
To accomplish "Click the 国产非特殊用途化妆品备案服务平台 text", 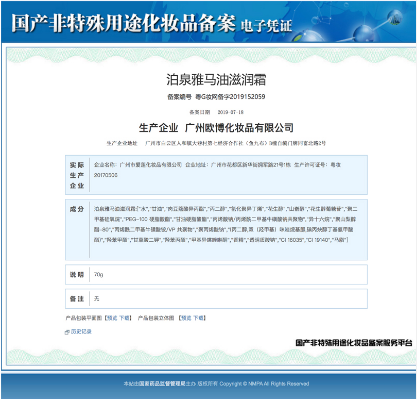I will (x=354, y=343).
